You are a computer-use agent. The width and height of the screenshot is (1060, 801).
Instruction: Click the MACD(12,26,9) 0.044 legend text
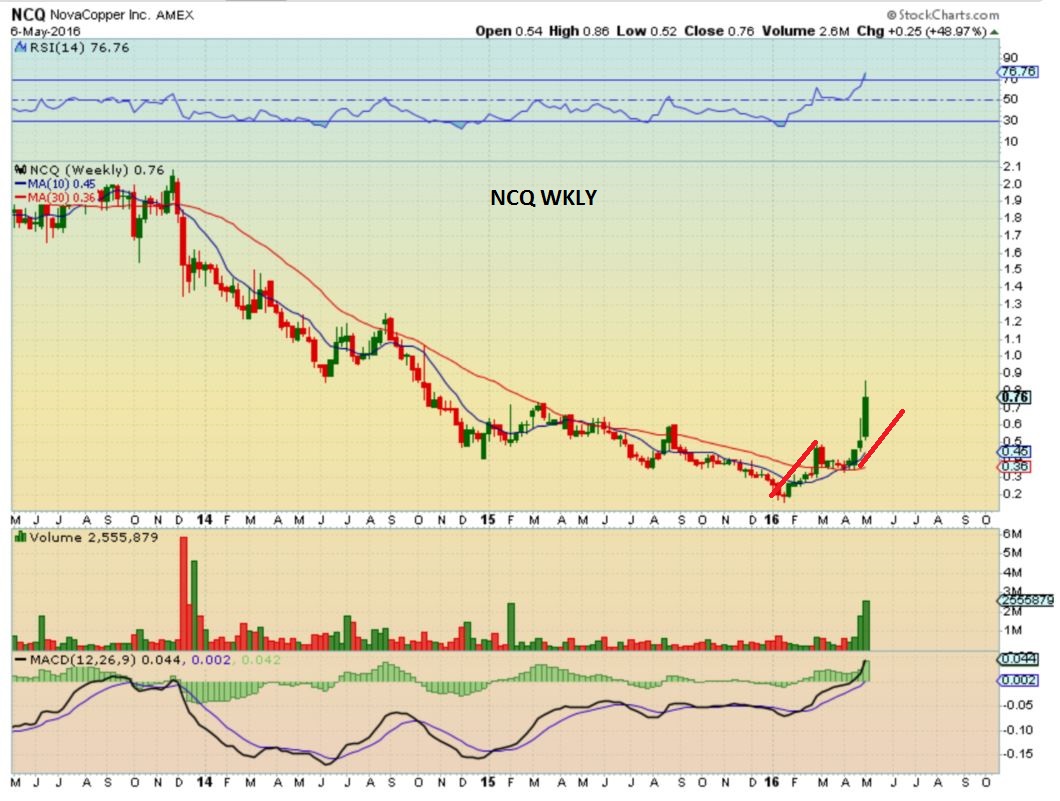pos(105,660)
